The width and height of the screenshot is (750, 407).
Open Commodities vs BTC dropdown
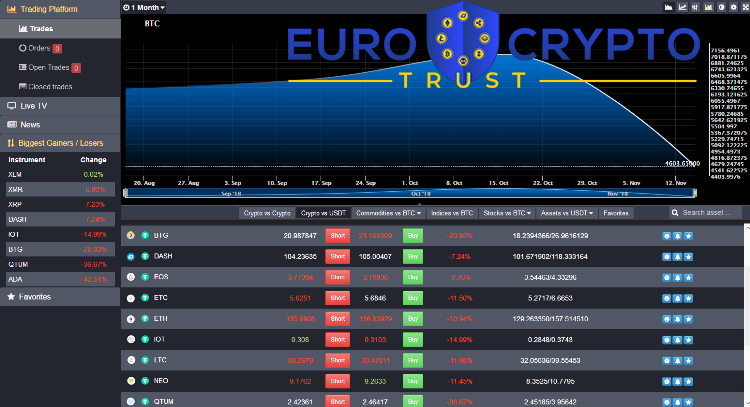(x=388, y=213)
